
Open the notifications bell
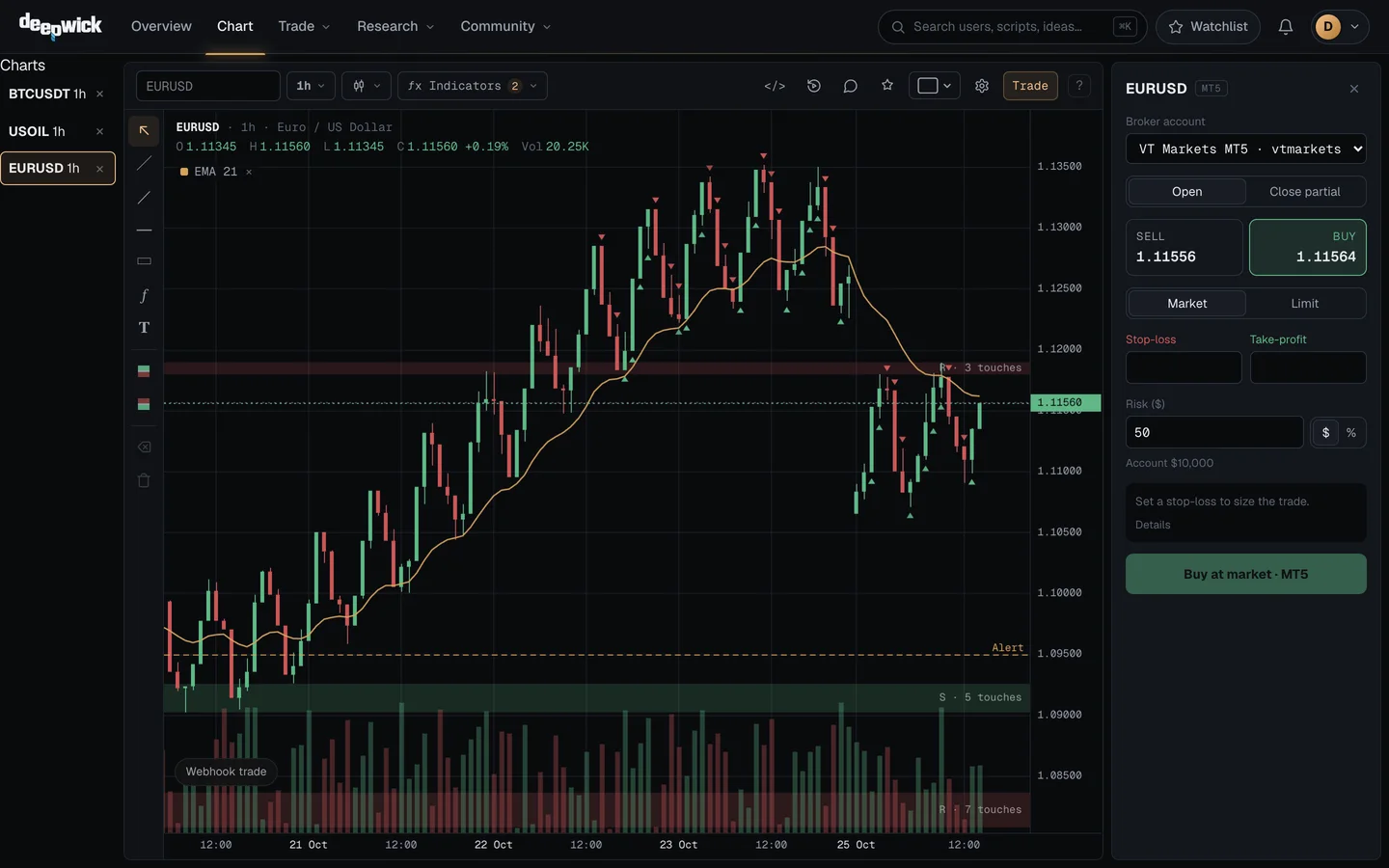coord(1285,27)
